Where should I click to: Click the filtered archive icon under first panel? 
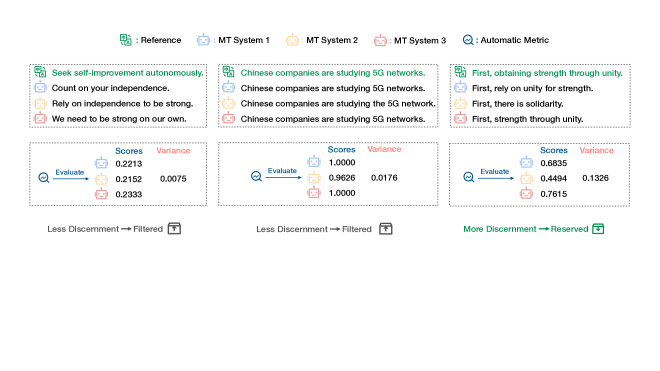coord(174,229)
